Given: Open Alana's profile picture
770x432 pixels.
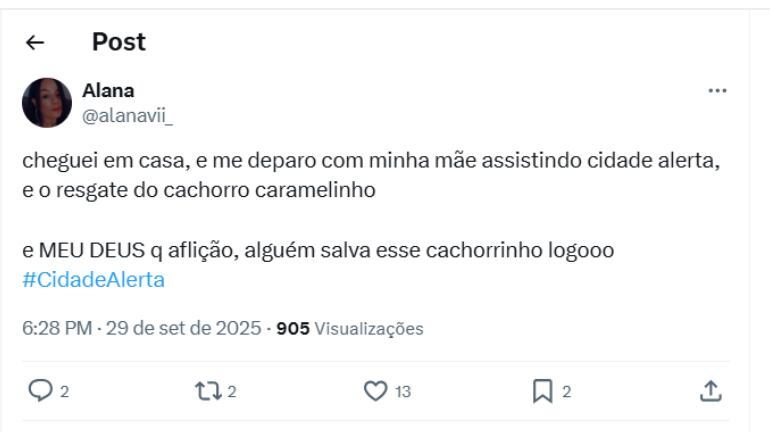Looking at the screenshot, I should tap(46, 102).
